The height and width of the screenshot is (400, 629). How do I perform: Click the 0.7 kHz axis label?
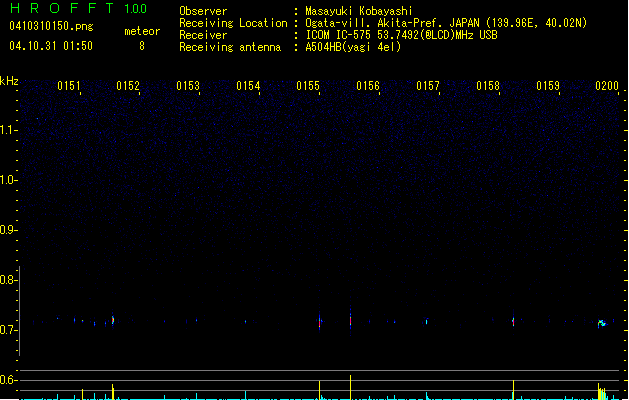tap(8, 330)
